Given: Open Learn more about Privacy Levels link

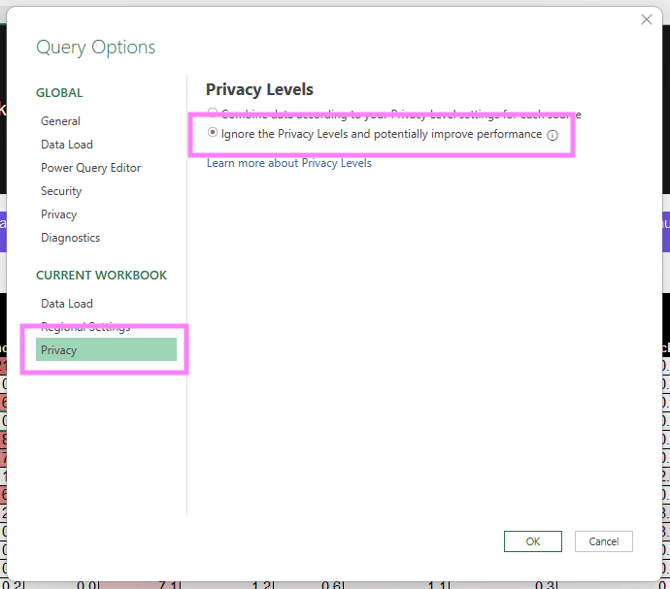Looking at the screenshot, I should coord(289,163).
